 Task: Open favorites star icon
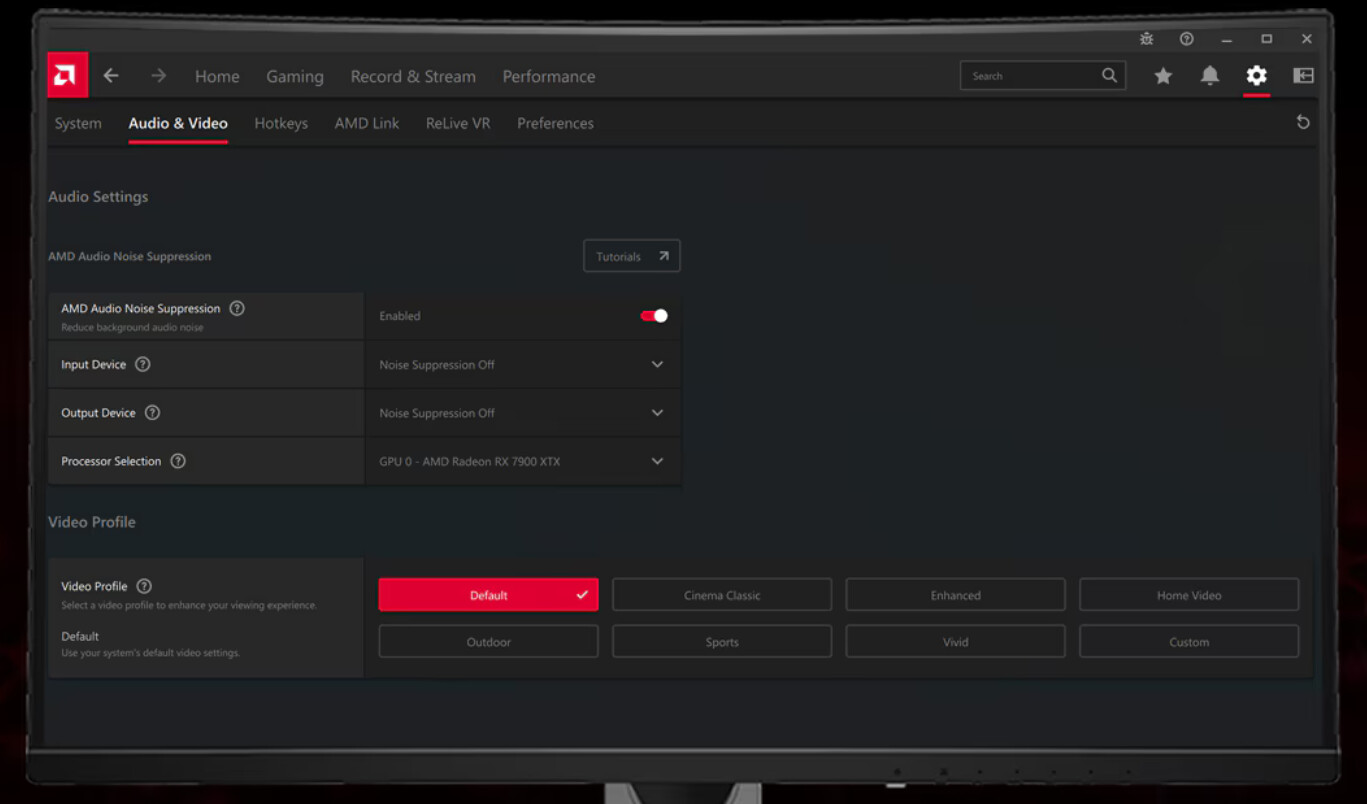pyautogui.click(x=1163, y=76)
